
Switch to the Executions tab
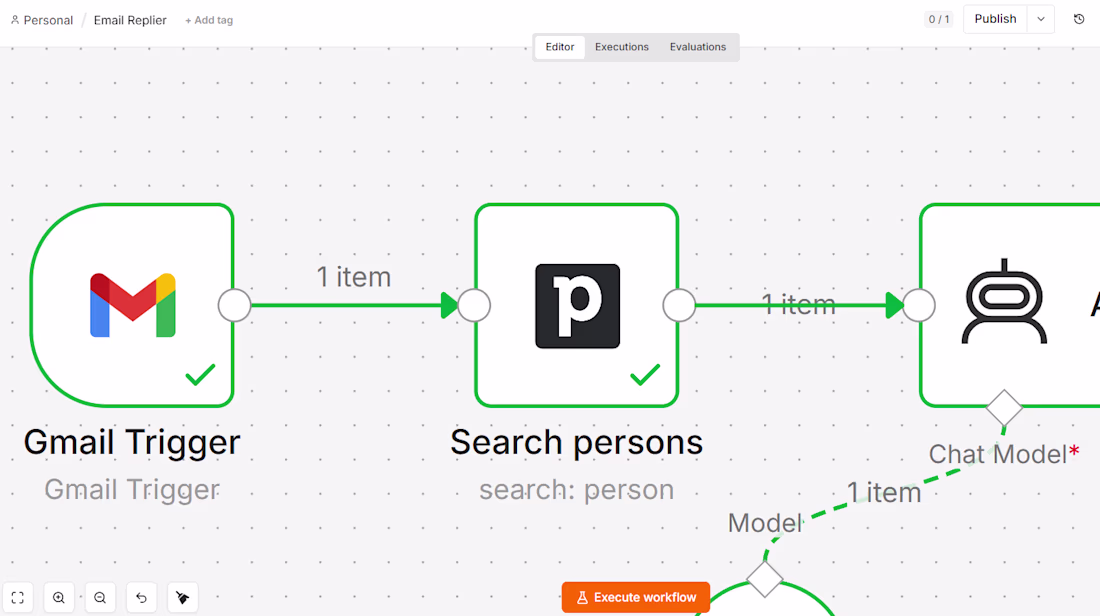tap(622, 47)
